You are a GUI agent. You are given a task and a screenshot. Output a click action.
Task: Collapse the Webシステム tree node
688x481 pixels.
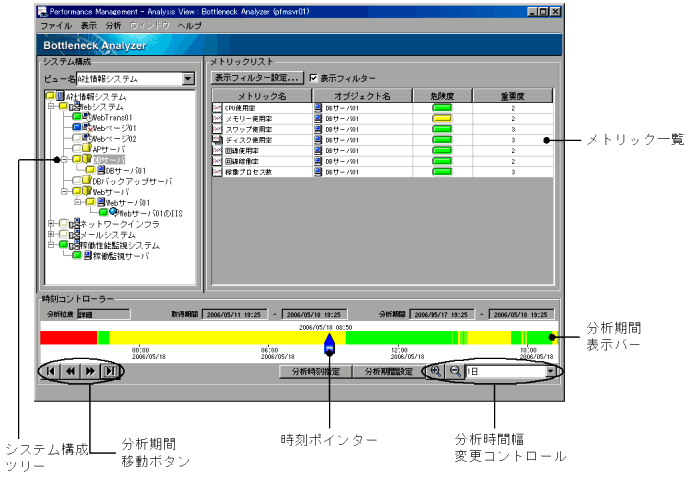coord(51,106)
